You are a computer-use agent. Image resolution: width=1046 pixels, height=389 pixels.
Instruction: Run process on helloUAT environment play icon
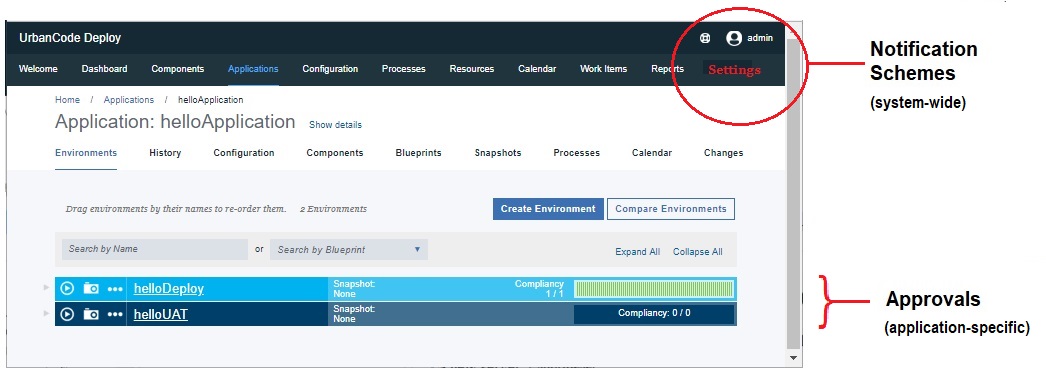[x=67, y=314]
